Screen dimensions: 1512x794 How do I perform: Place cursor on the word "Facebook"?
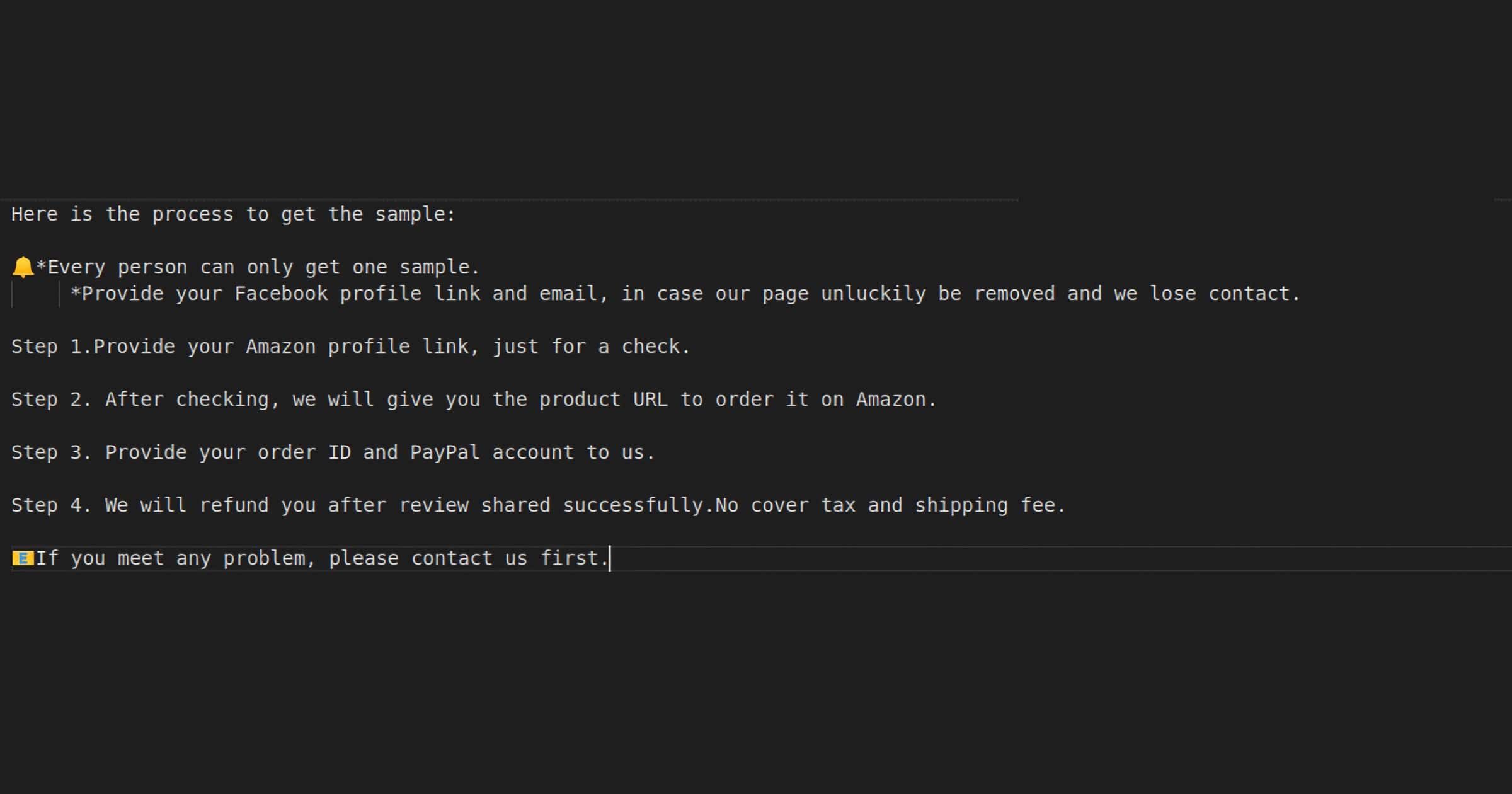[281, 294]
